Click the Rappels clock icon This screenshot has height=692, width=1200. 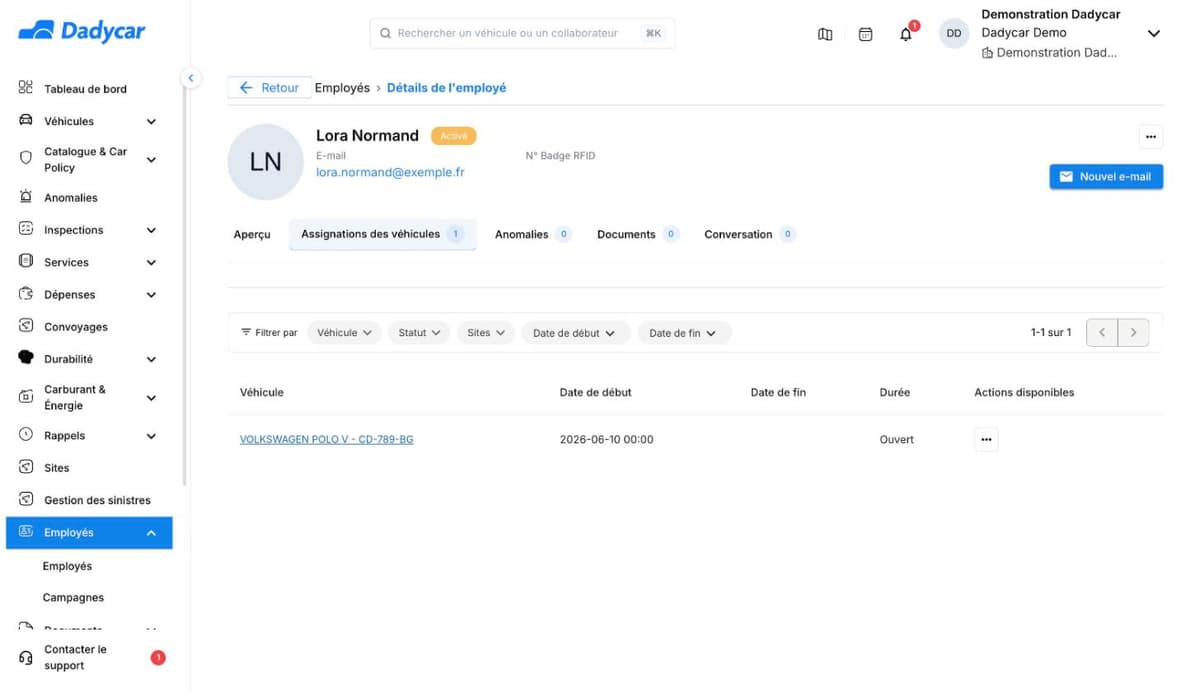[26, 435]
